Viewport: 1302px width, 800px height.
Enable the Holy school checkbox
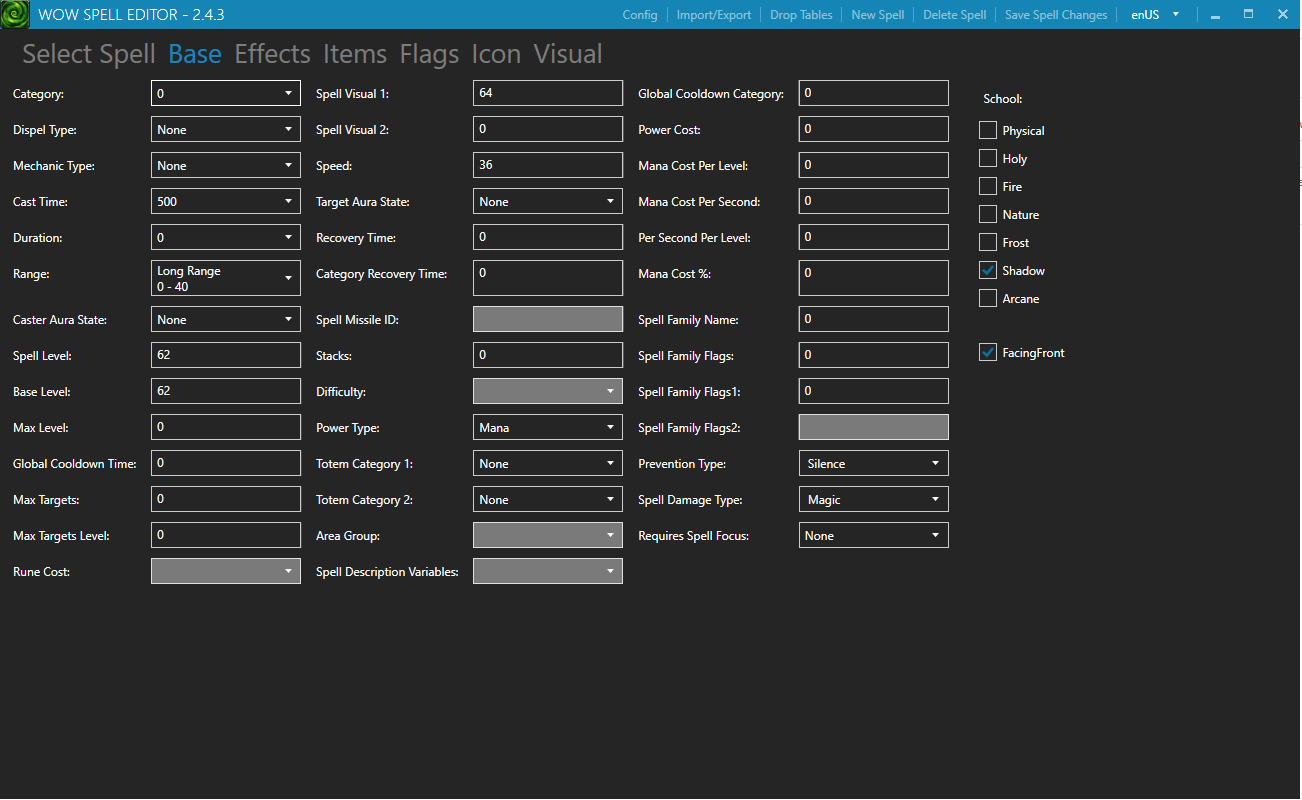coord(988,157)
